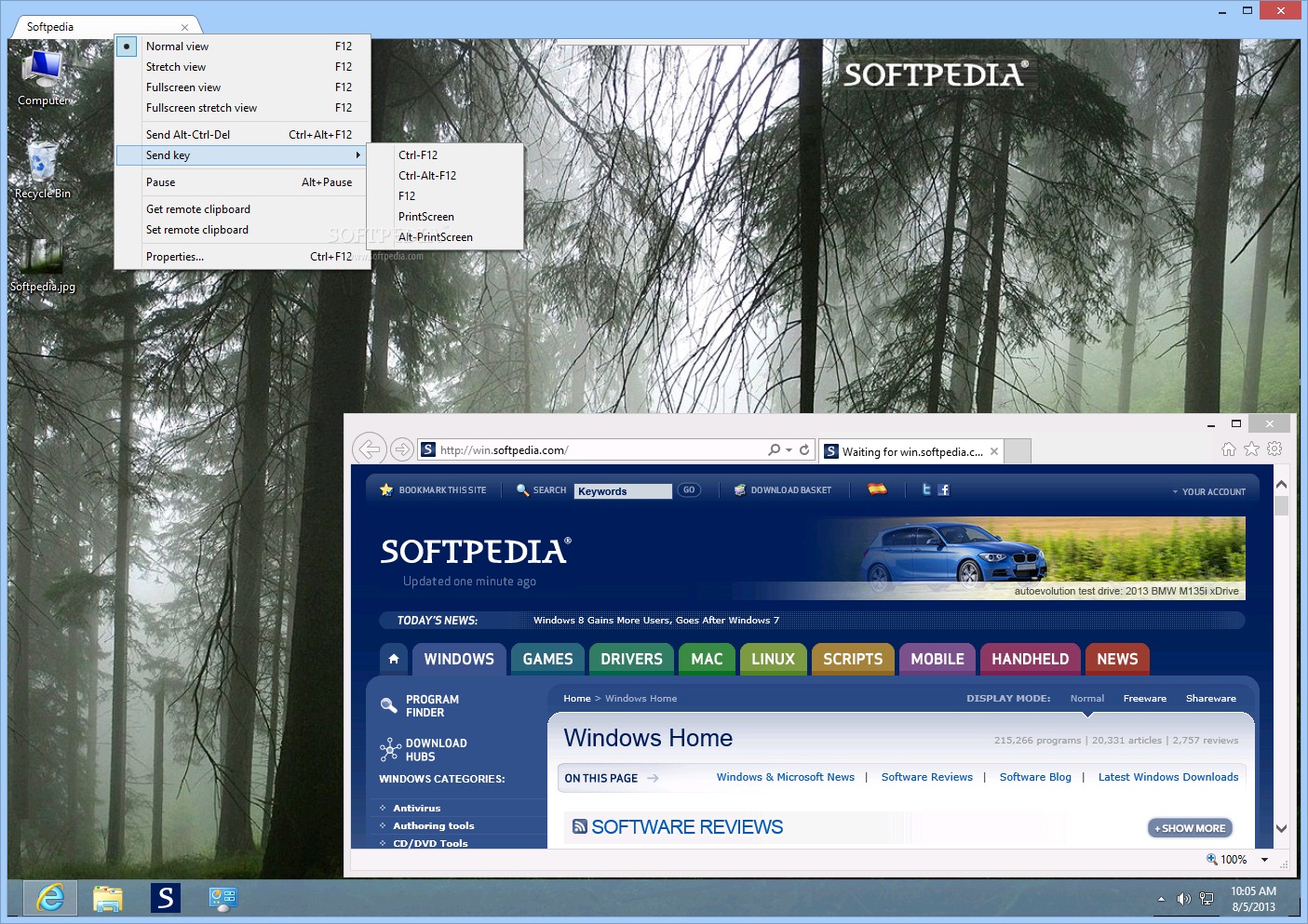Open browser Tools gear icon

coord(1274,449)
